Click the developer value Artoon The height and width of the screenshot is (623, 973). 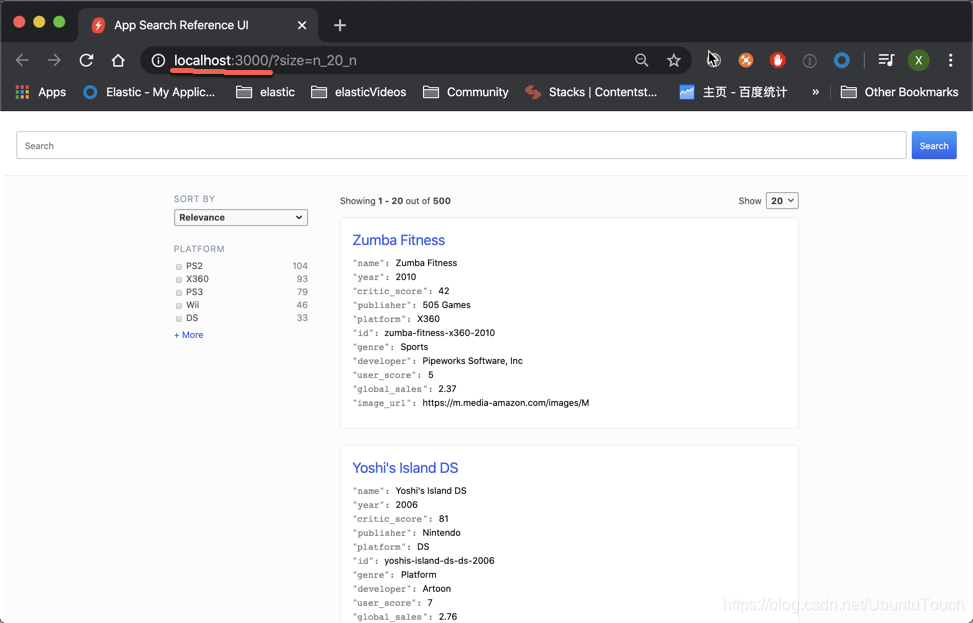click(x=436, y=588)
